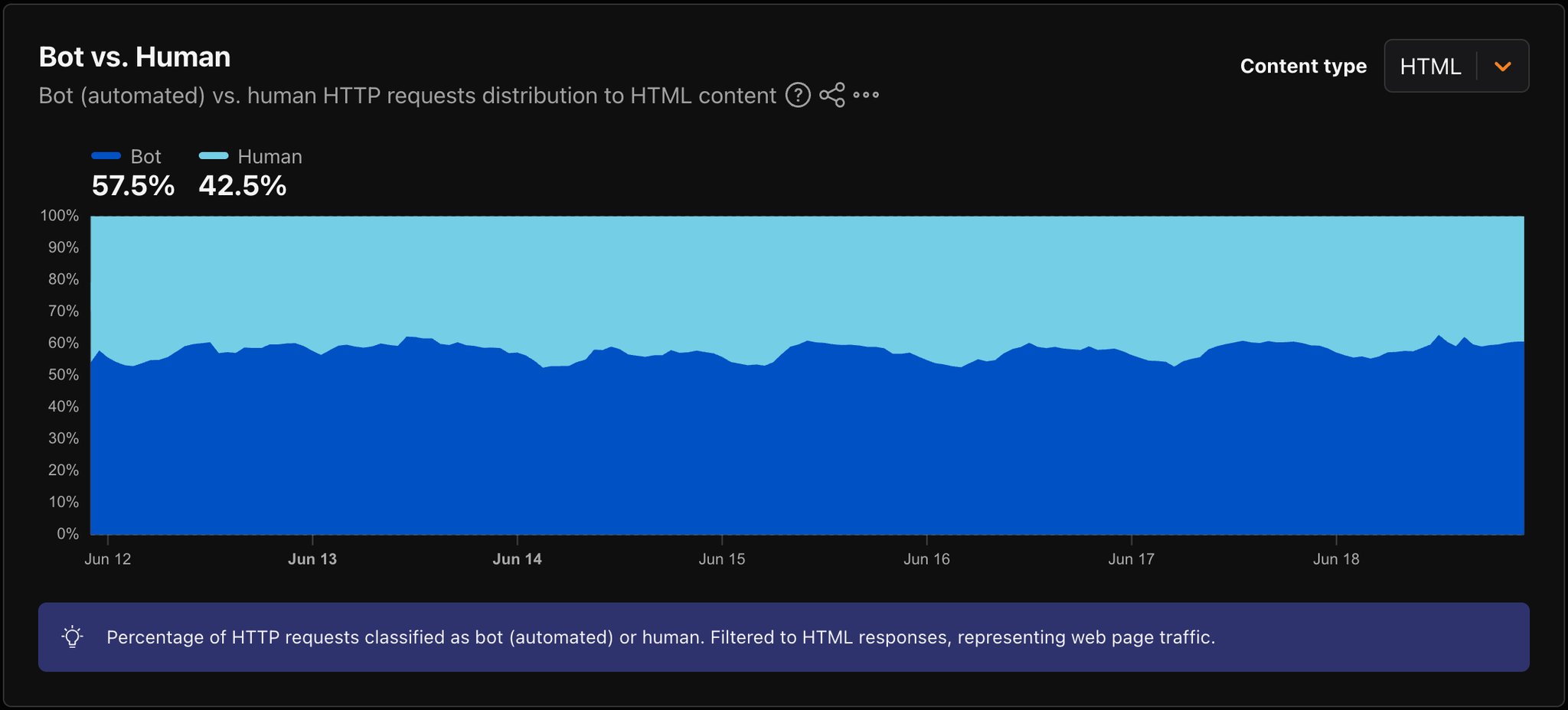Select the Jun 12 x-axis label
This screenshot has height=710, width=1568.
[x=108, y=559]
